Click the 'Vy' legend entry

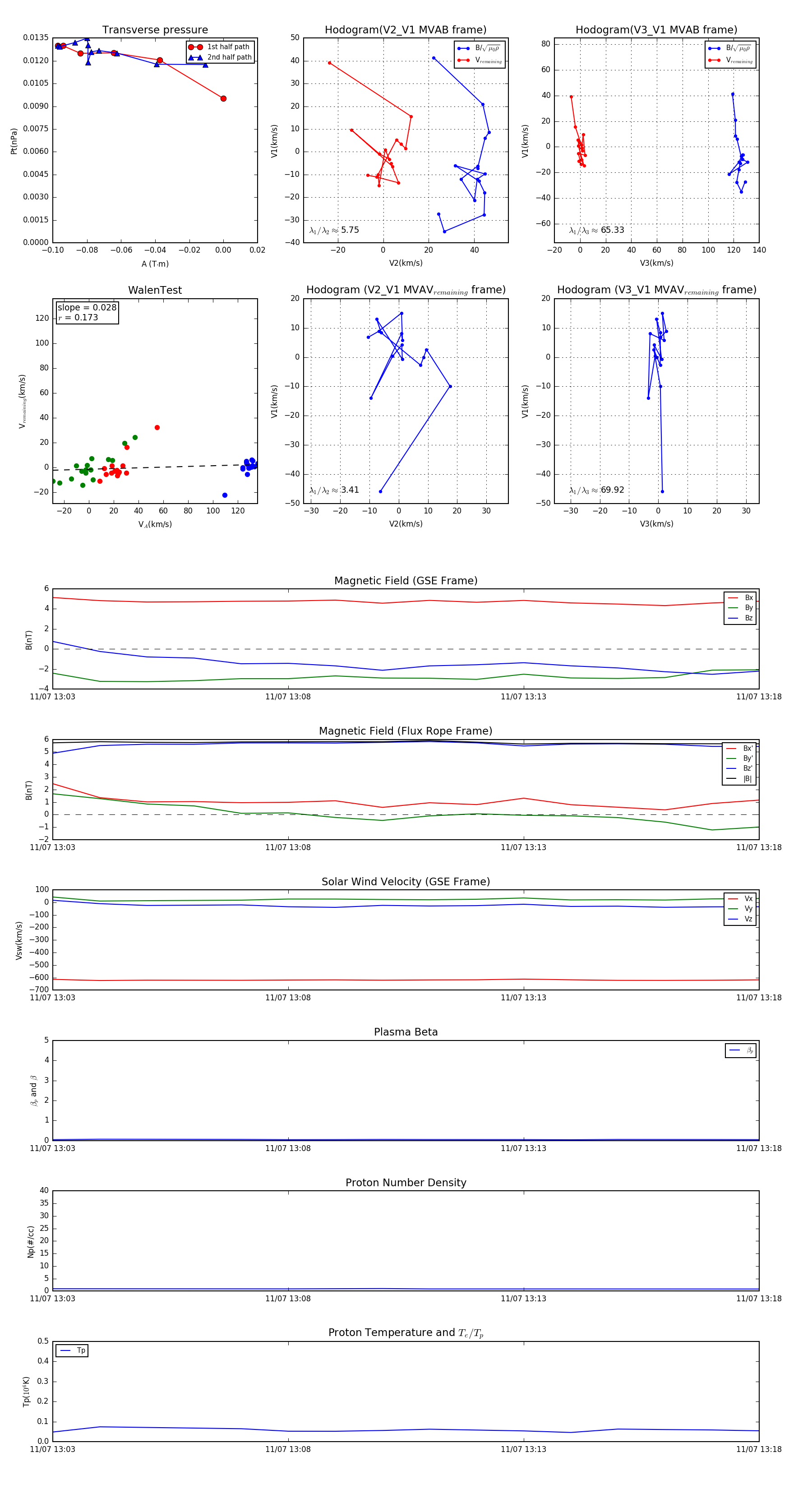[x=740, y=909]
